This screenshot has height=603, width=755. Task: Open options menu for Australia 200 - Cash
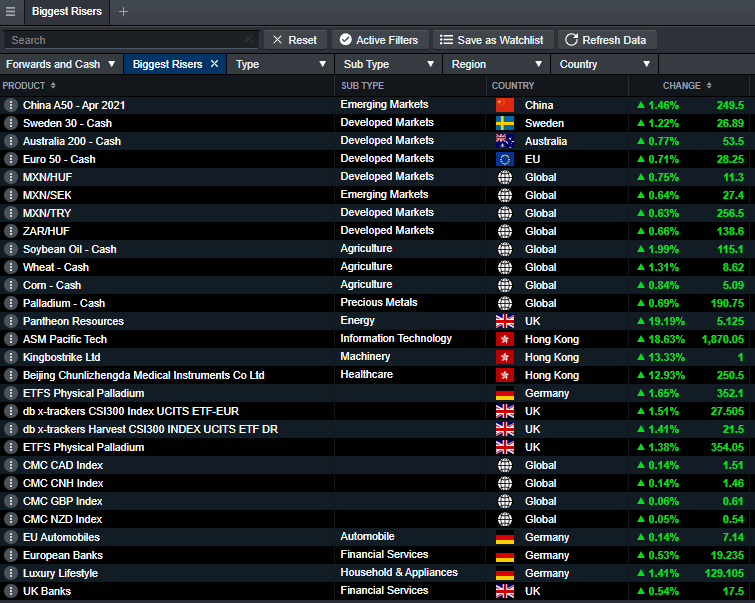click(11, 141)
